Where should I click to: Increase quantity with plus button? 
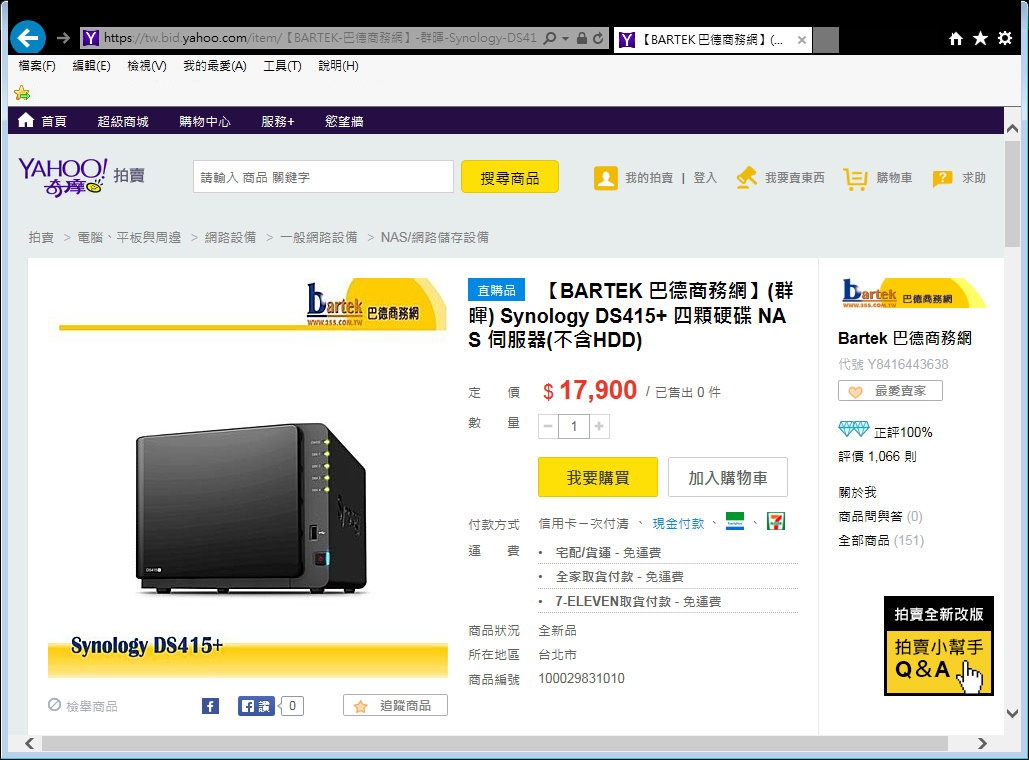click(599, 427)
